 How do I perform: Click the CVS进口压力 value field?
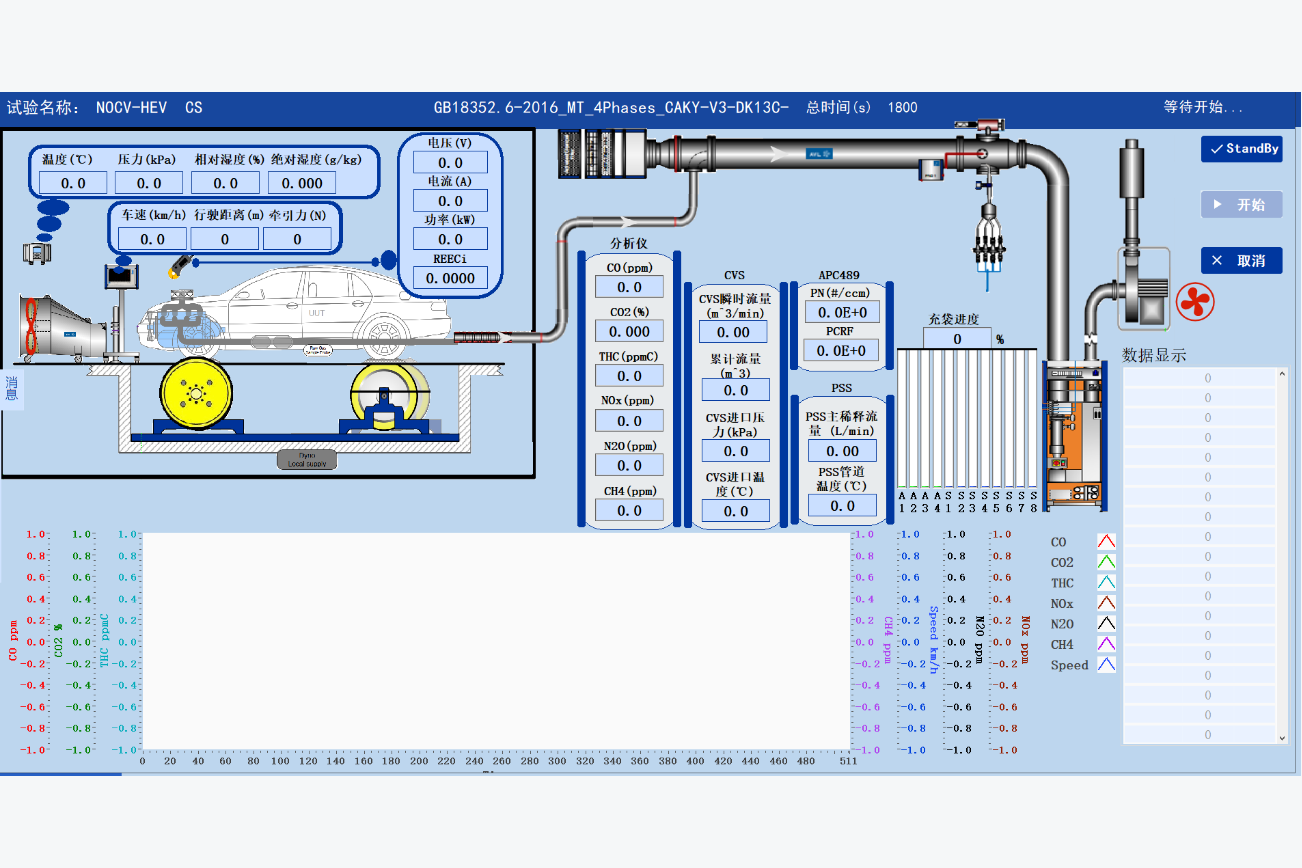(736, 451)
